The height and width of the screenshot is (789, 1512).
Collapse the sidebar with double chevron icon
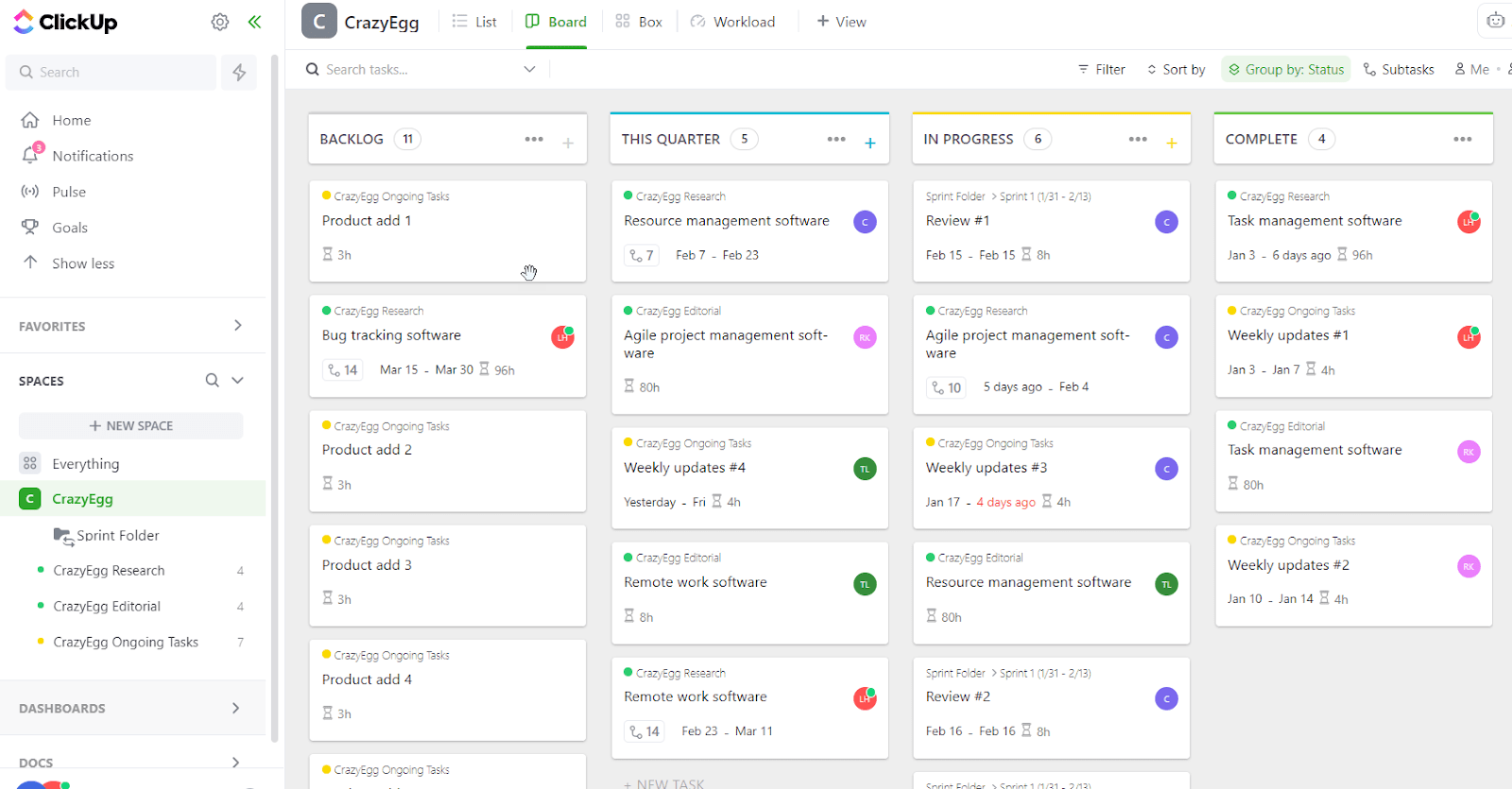coord(254,22)
